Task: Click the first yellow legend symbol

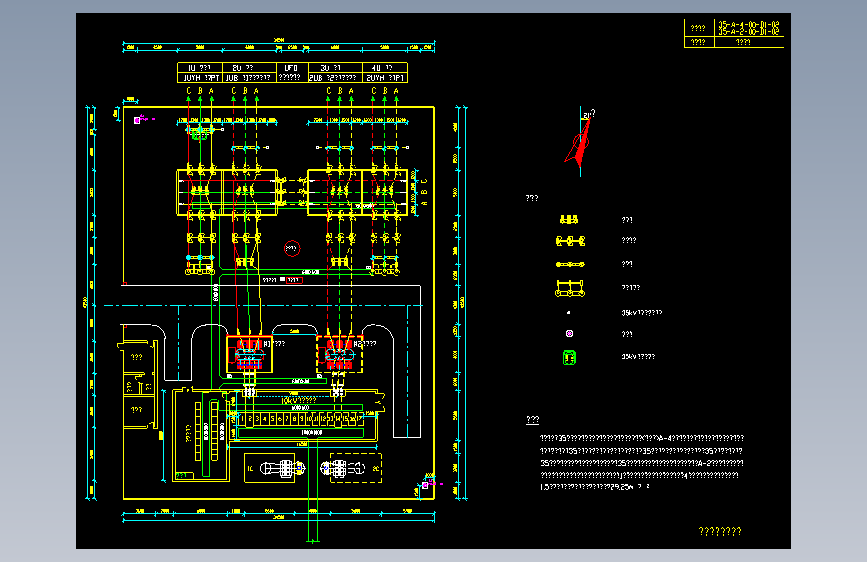Action: [x=569, y=220]
